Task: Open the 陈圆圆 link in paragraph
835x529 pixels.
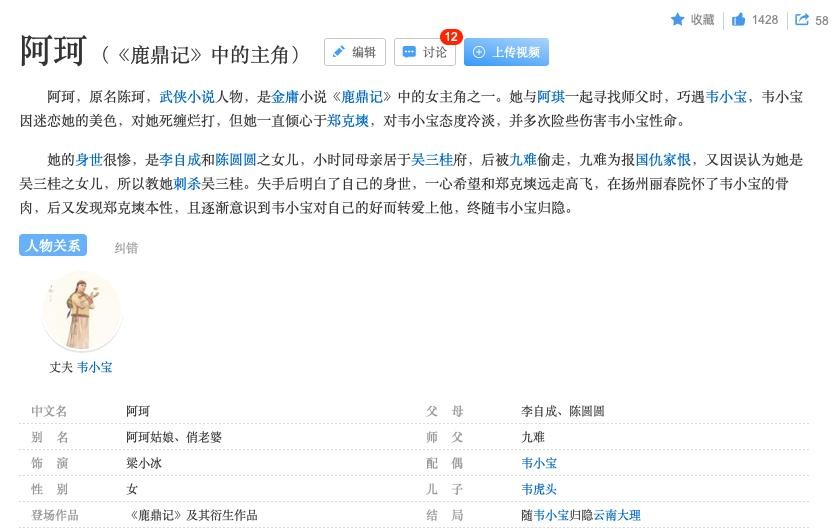Action: (236, 160)
